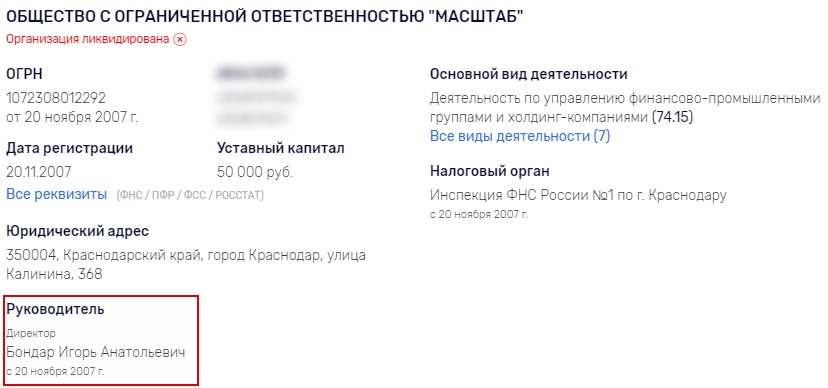Viewport: 828px width, 388px height.
Task: Click the red liquidated status cross icon
Action: click(180, 40)
